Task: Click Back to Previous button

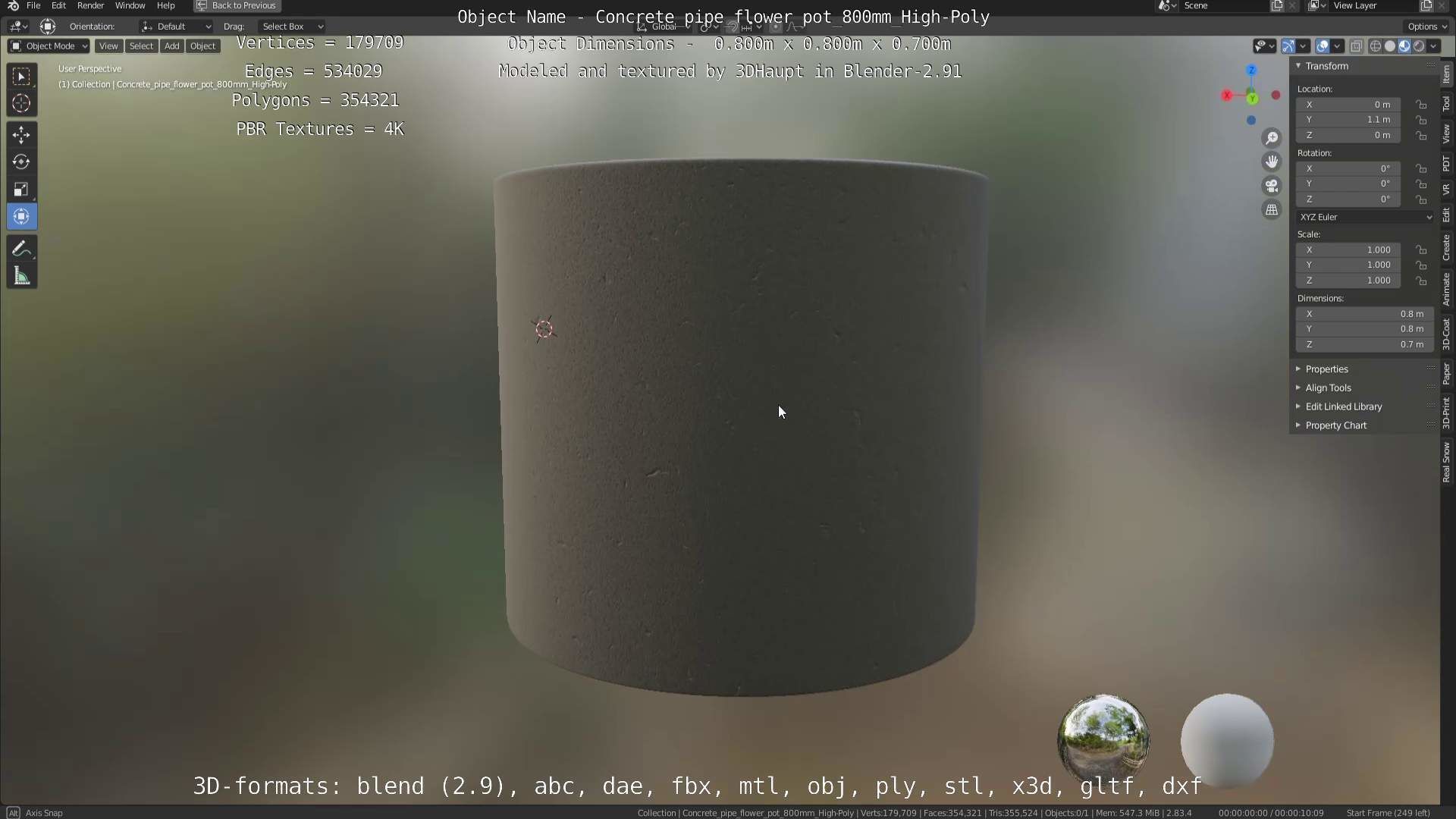Action: [237, 5]
